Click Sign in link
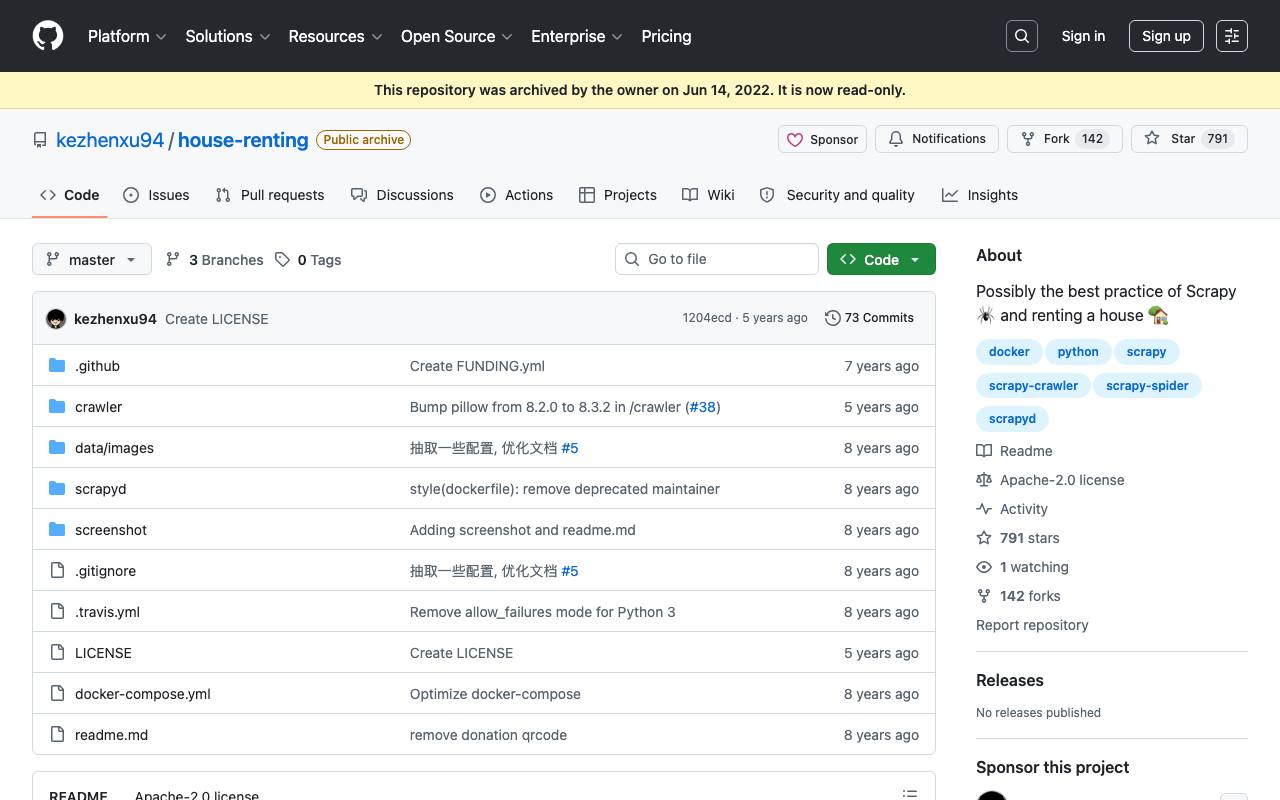The image size is (1280, 800). coord(1083,36)
